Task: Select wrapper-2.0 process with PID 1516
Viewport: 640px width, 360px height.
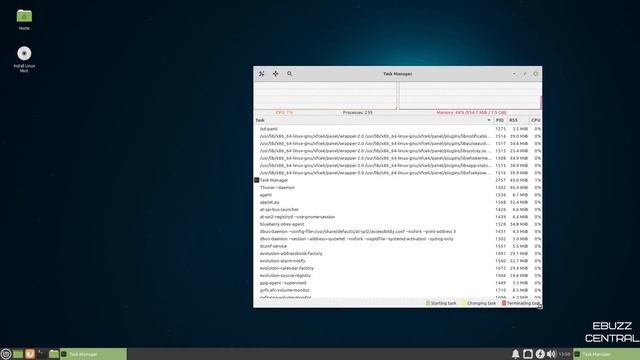Action: pos(398,173)
